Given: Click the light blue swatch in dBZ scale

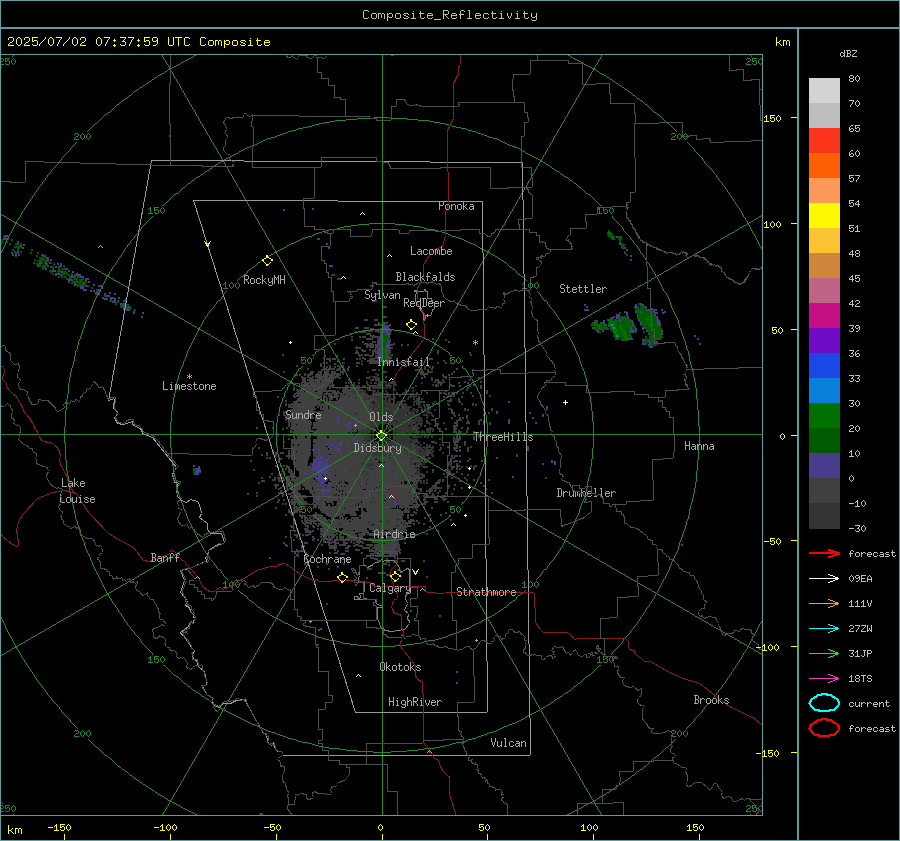Looking at the screenshot, I should click(x=824, y=391).
